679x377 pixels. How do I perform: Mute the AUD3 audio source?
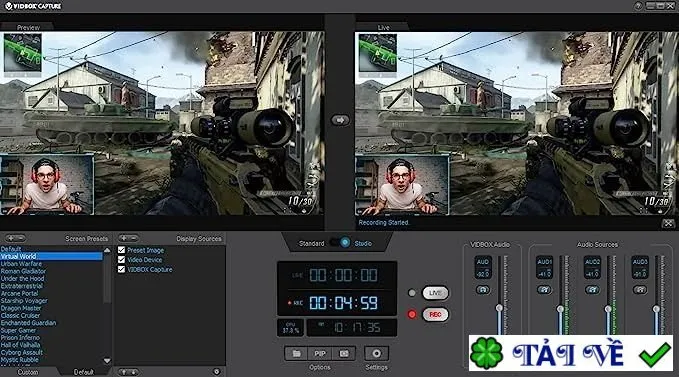click(x=640, y=290)
